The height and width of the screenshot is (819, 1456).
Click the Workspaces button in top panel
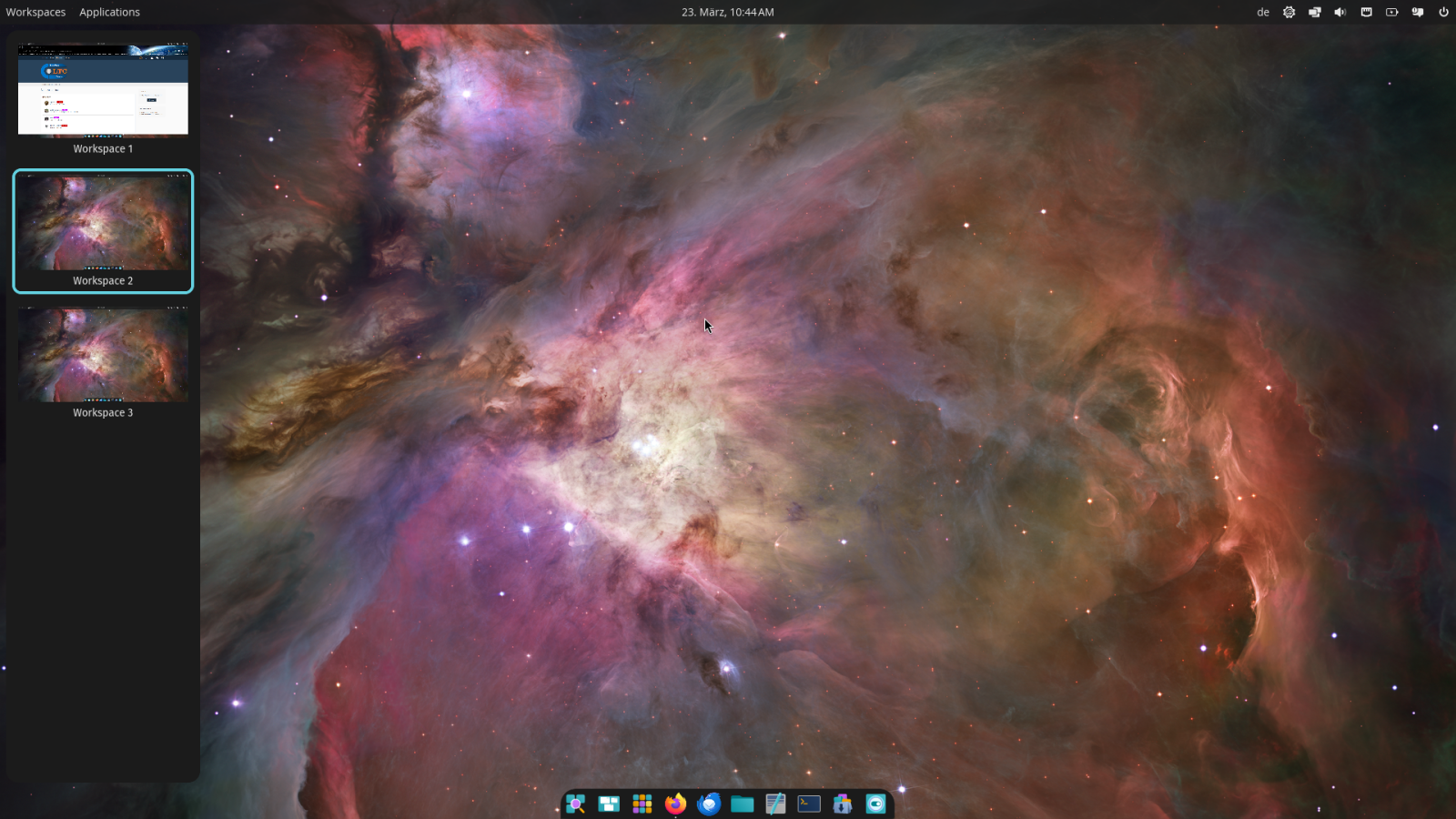coord(35,12)
